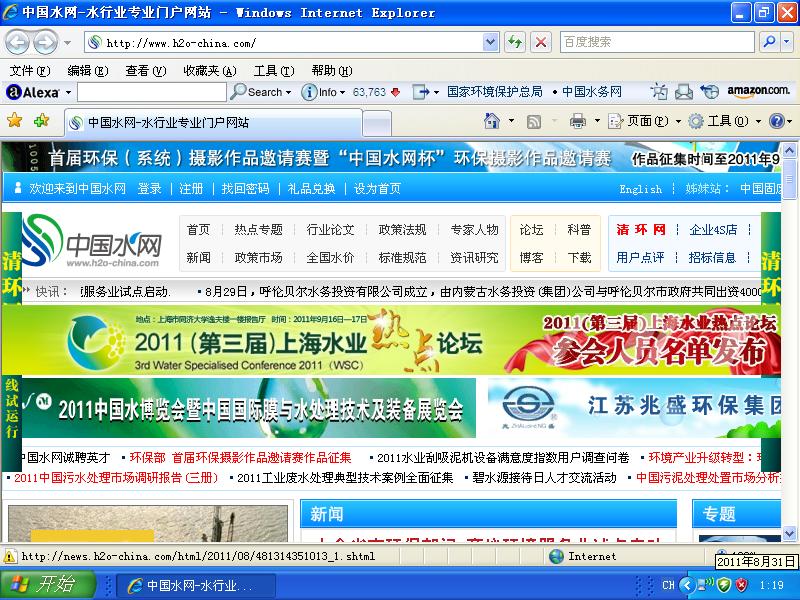Open the 热点专题 navigation item
This screenshot has width=800, height=600.
(258, 230)
